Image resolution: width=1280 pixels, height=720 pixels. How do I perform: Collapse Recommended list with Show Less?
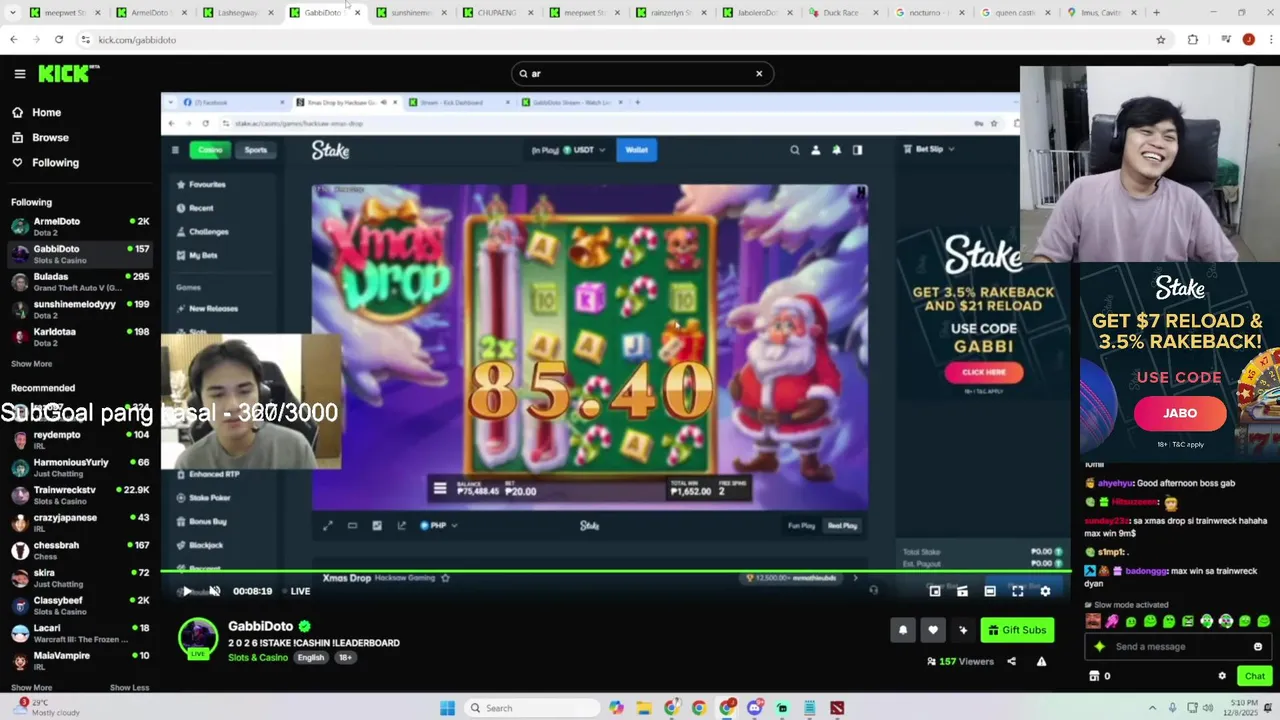click(x=129, y=688)
